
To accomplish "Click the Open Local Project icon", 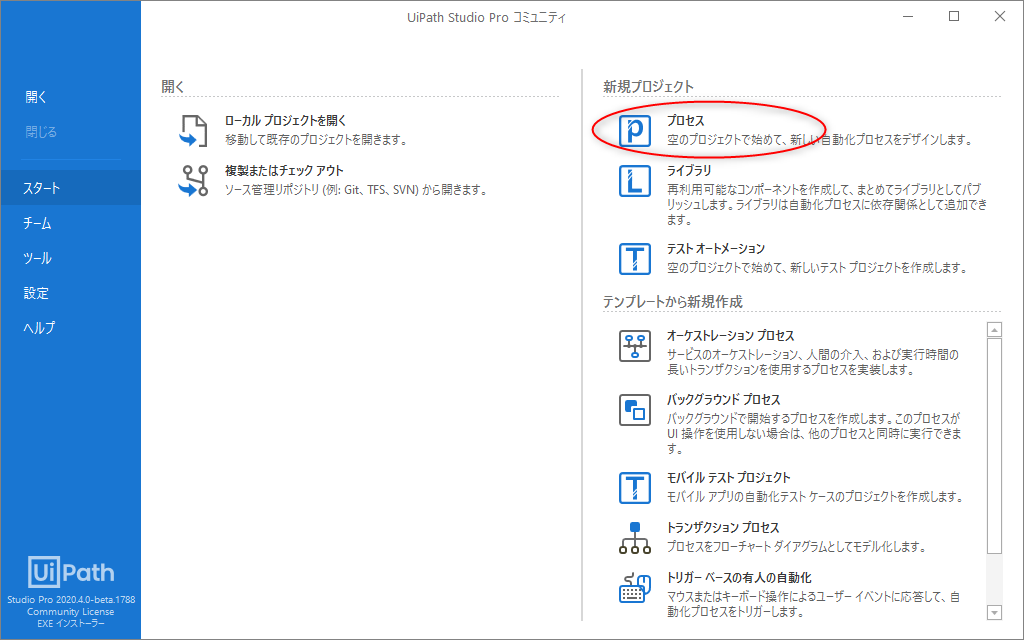I will click(x=193, y=130).
